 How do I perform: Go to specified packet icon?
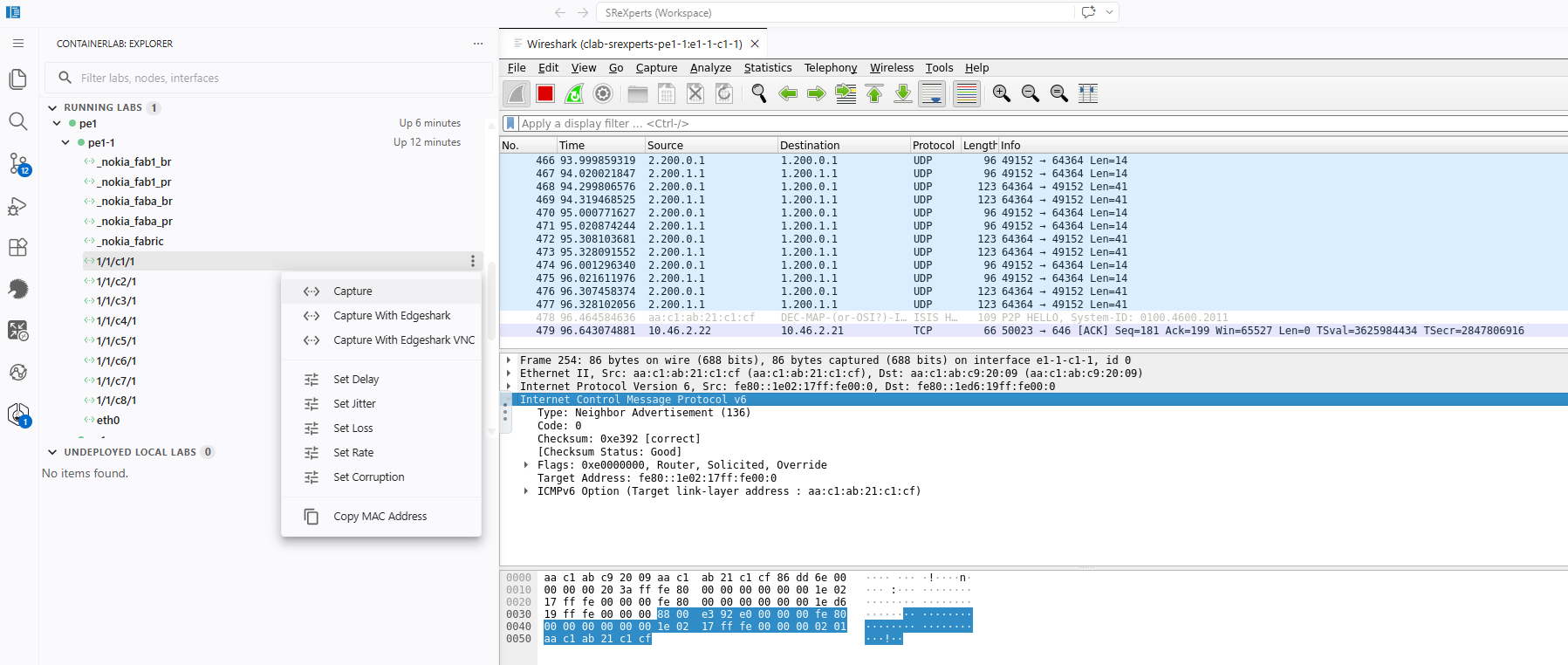846,93
